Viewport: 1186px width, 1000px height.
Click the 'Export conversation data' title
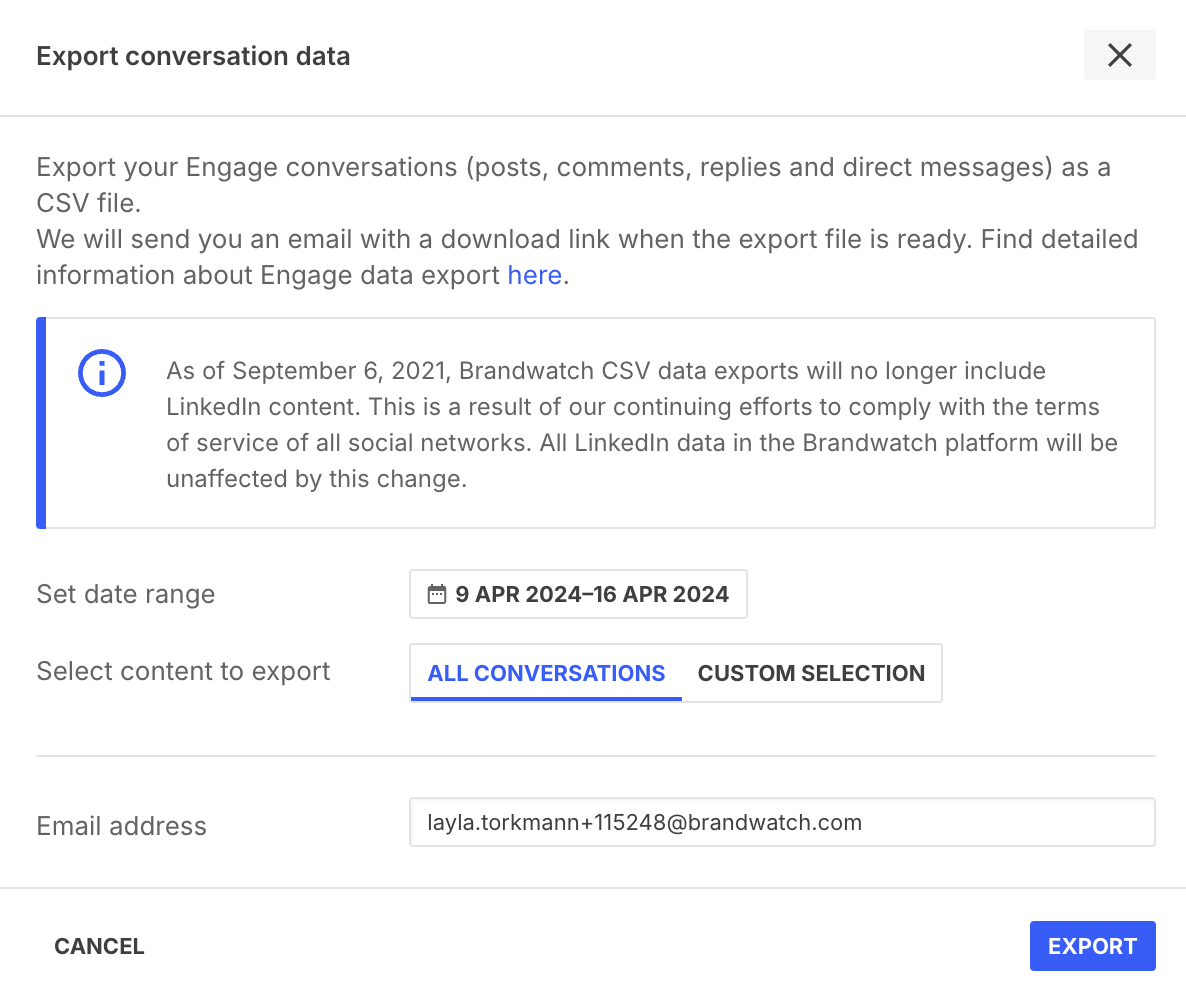[193, 56]
